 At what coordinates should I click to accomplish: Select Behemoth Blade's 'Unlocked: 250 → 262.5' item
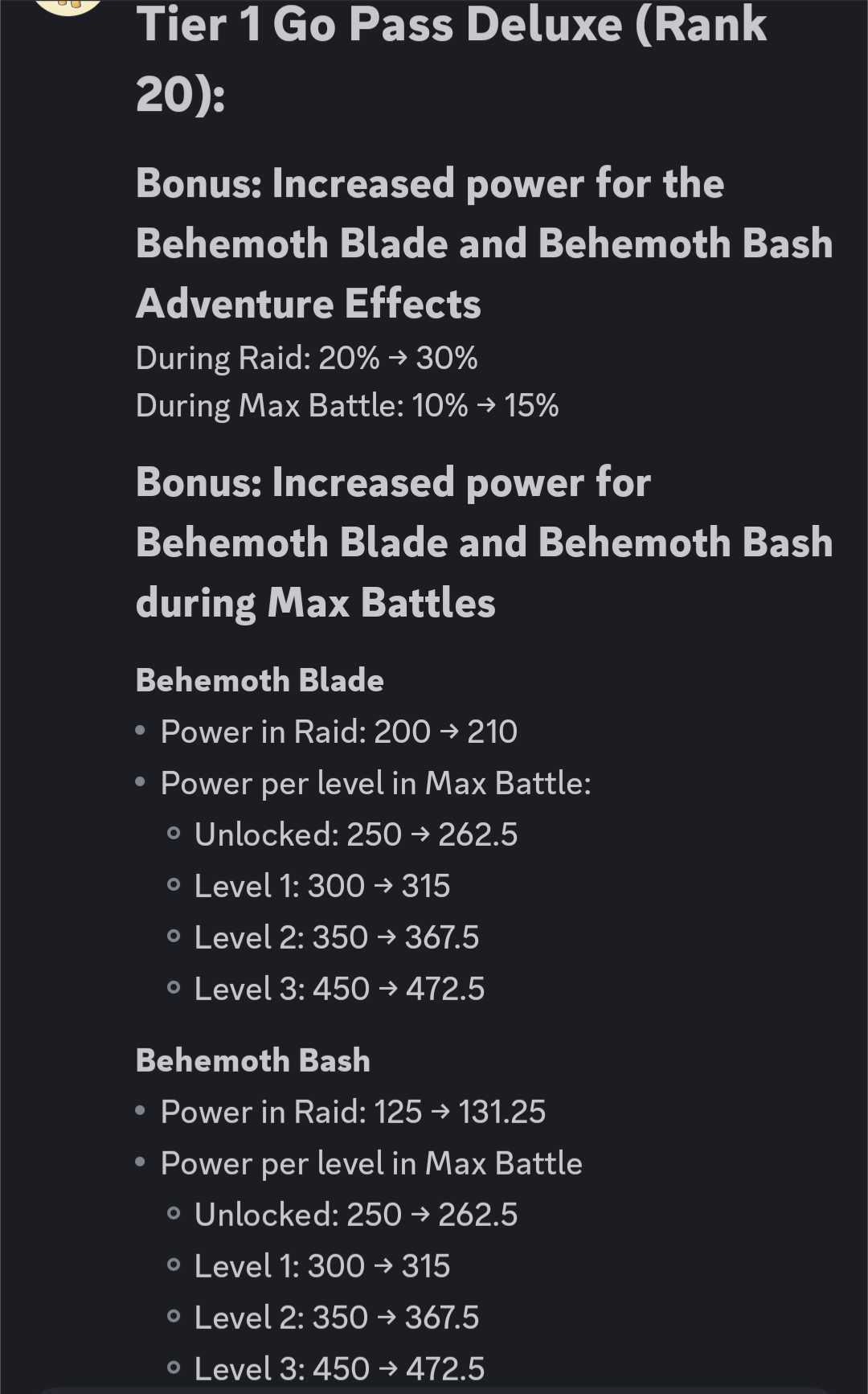tap(356, 834)
